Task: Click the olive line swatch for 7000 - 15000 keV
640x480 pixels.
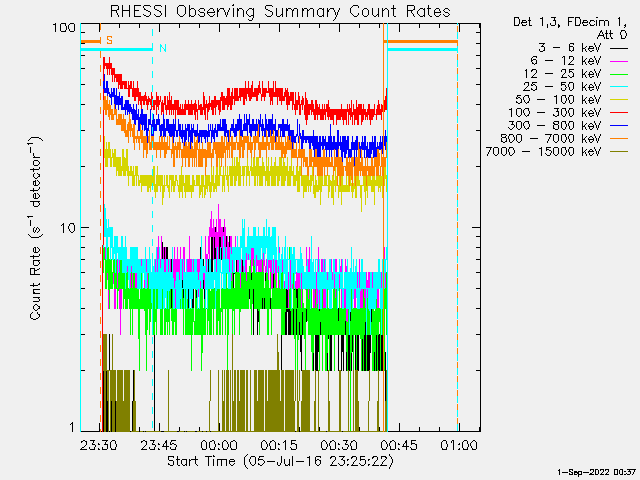Action: (x=619, y=152)
